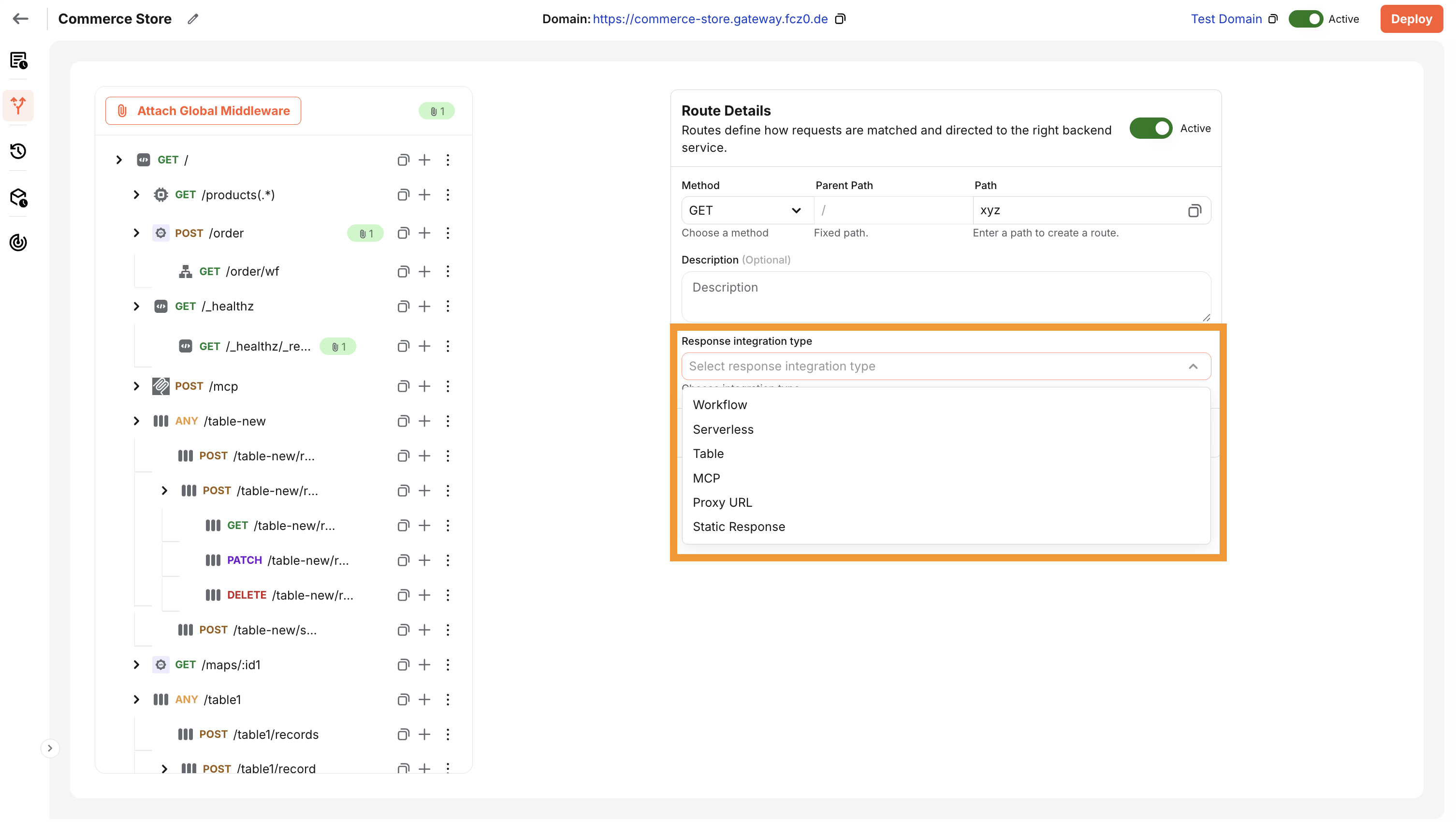Expand the GET /maps/:id1 route
Image resolution: width=1456 pixels, height=822 pixels.
click(136, 665)
